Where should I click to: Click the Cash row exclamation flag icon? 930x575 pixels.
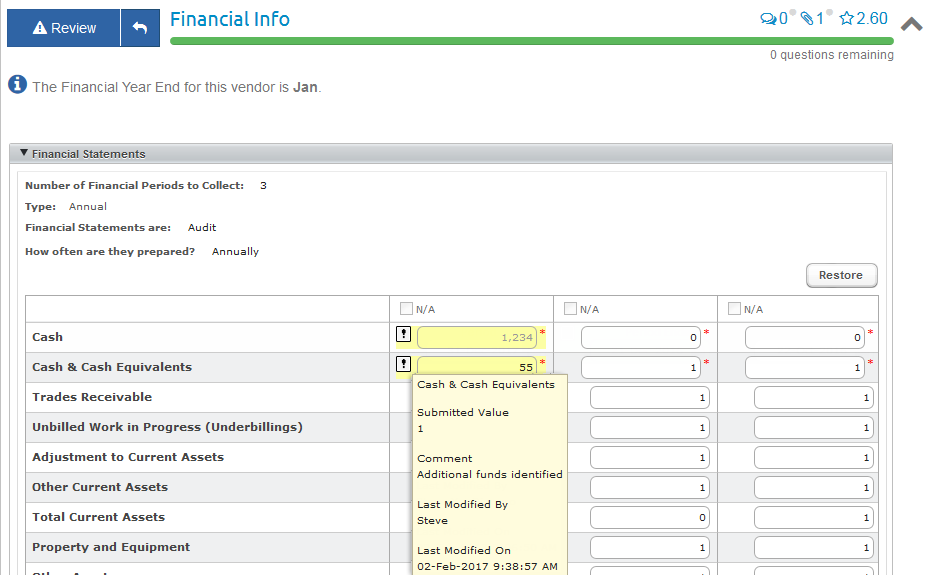coord(403,334)
